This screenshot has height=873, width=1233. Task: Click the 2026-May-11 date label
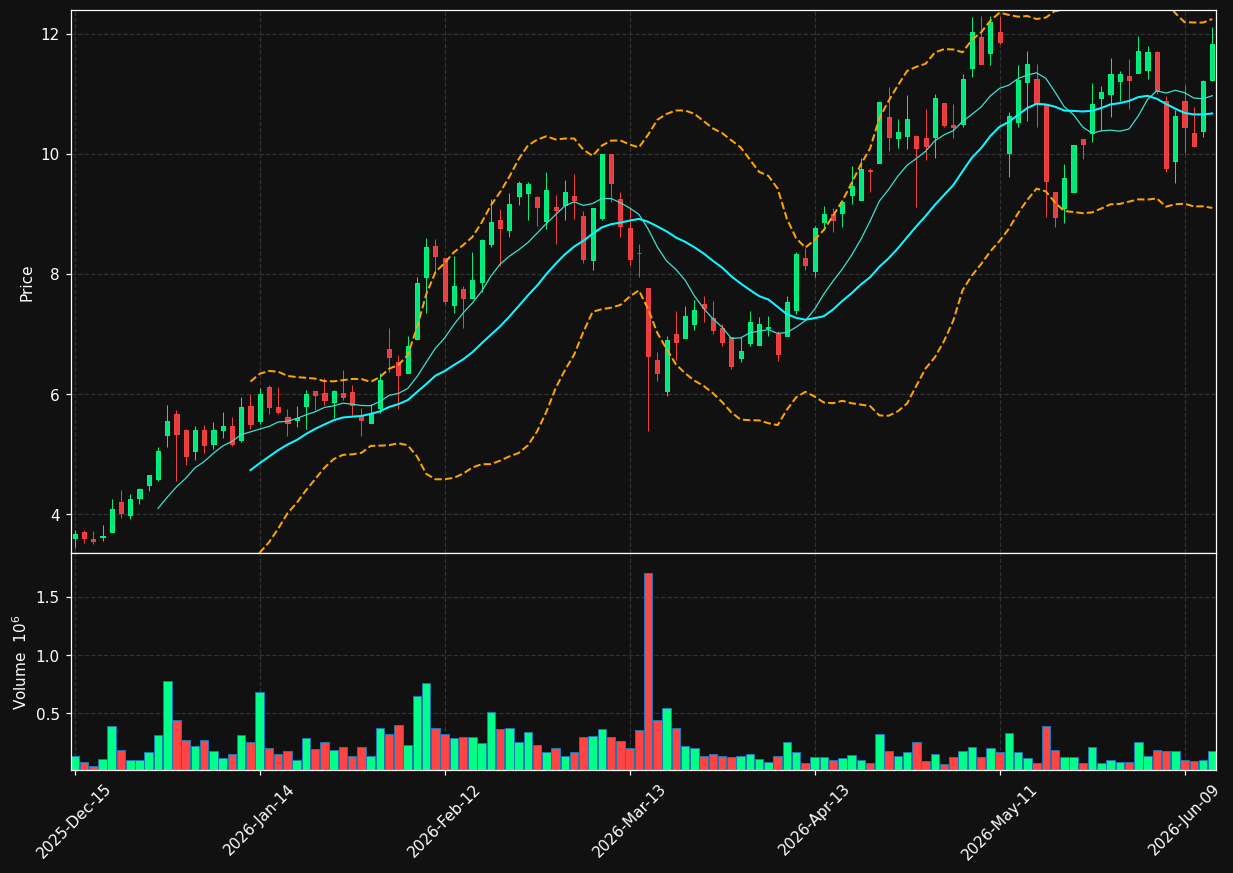[x=998, y=821]
